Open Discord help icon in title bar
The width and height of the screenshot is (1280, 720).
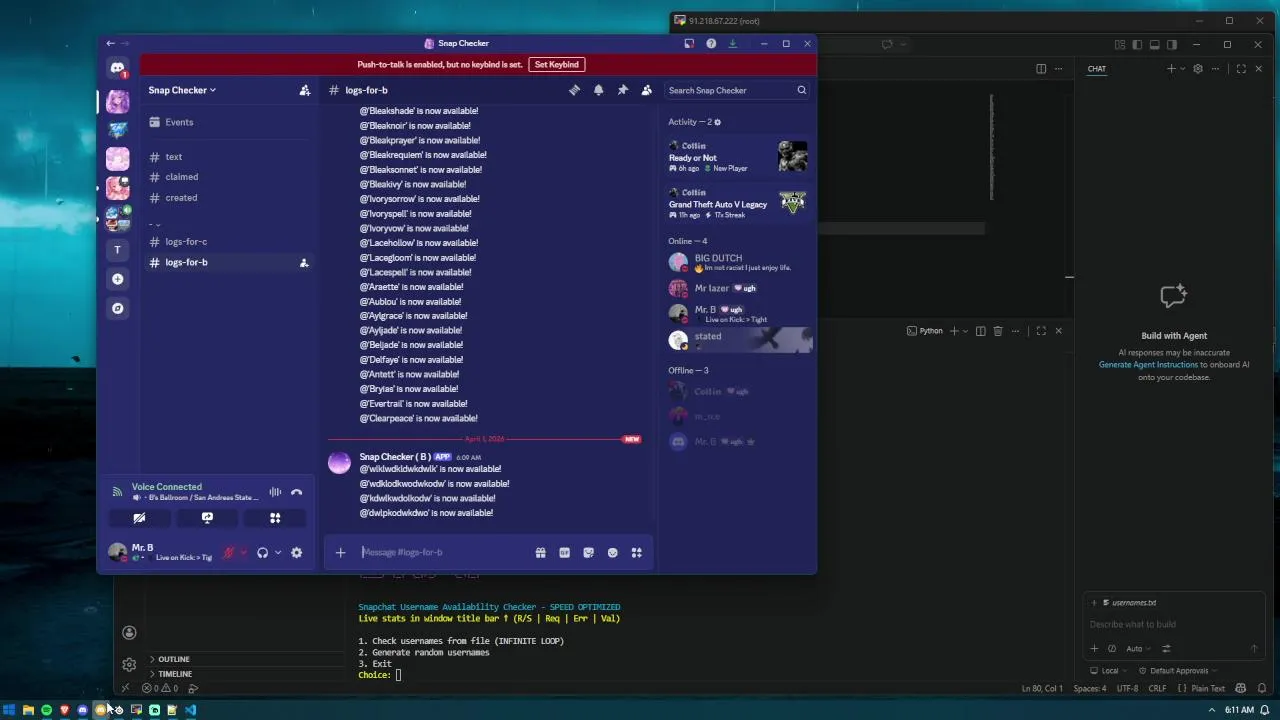711,43
